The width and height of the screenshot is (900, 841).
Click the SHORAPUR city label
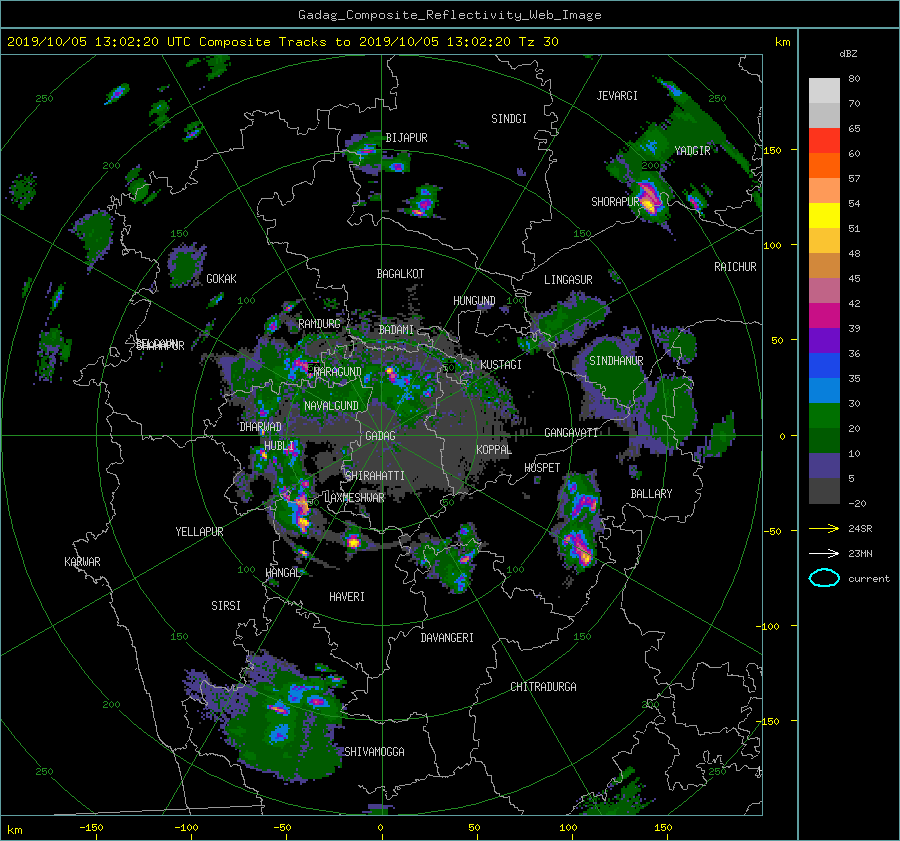[615, 202]
